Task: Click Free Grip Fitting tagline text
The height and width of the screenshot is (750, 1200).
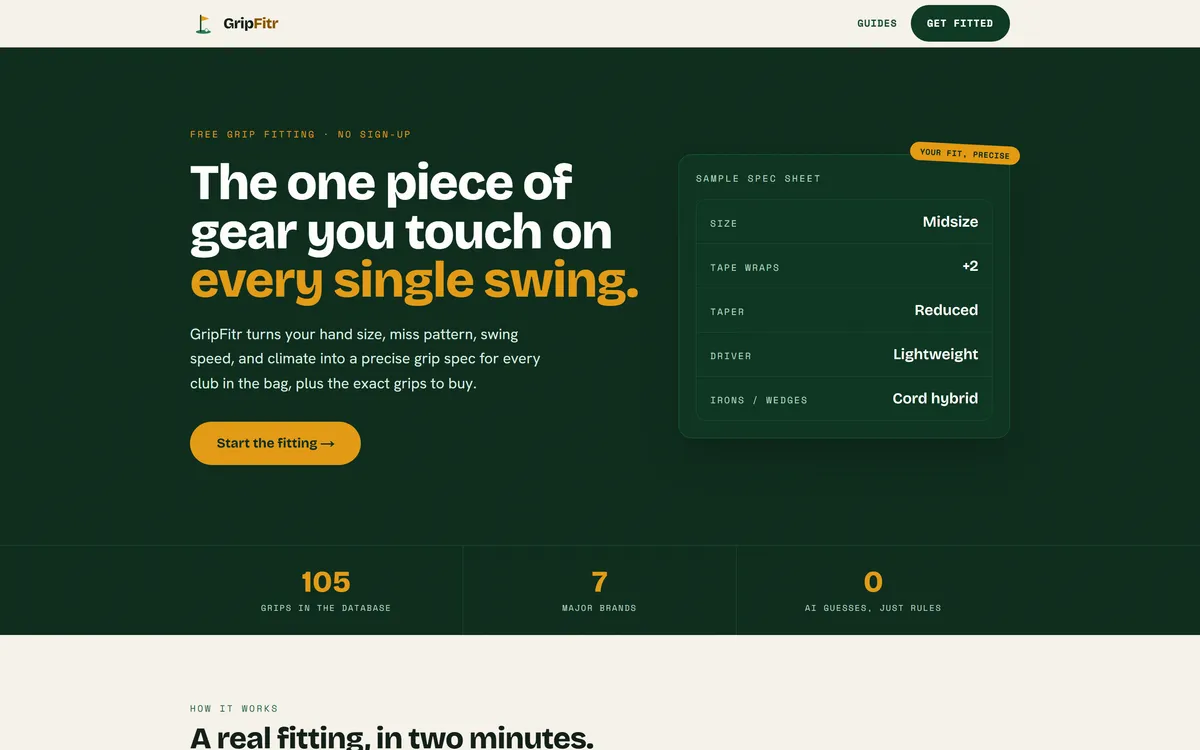Action: [x=300, y=134]
